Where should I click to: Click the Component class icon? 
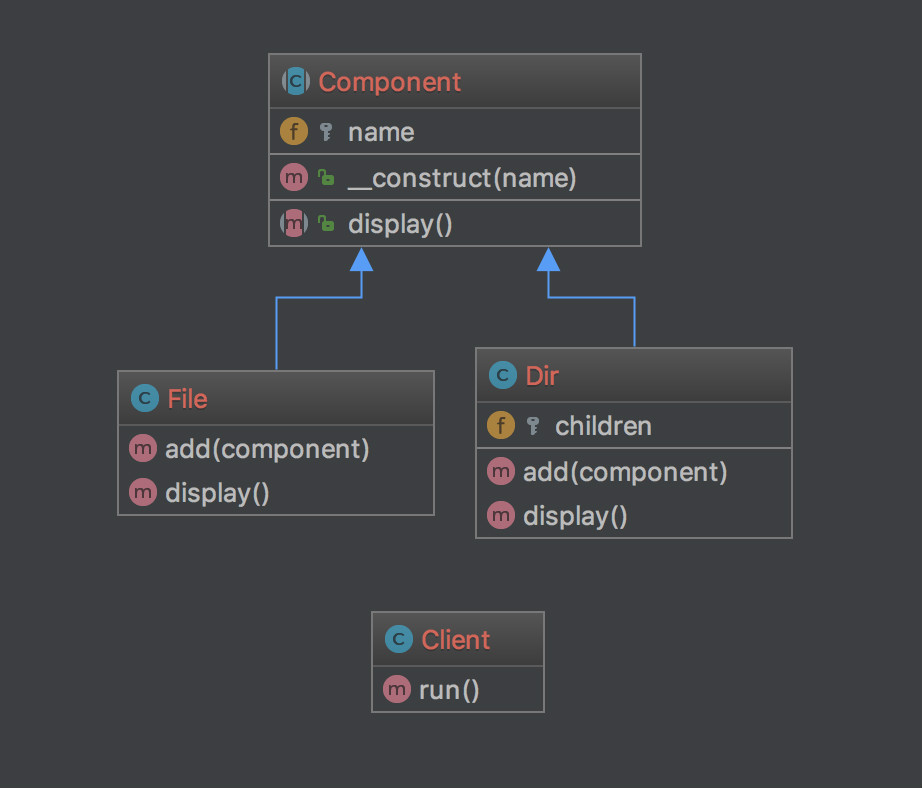coord(295,82)
